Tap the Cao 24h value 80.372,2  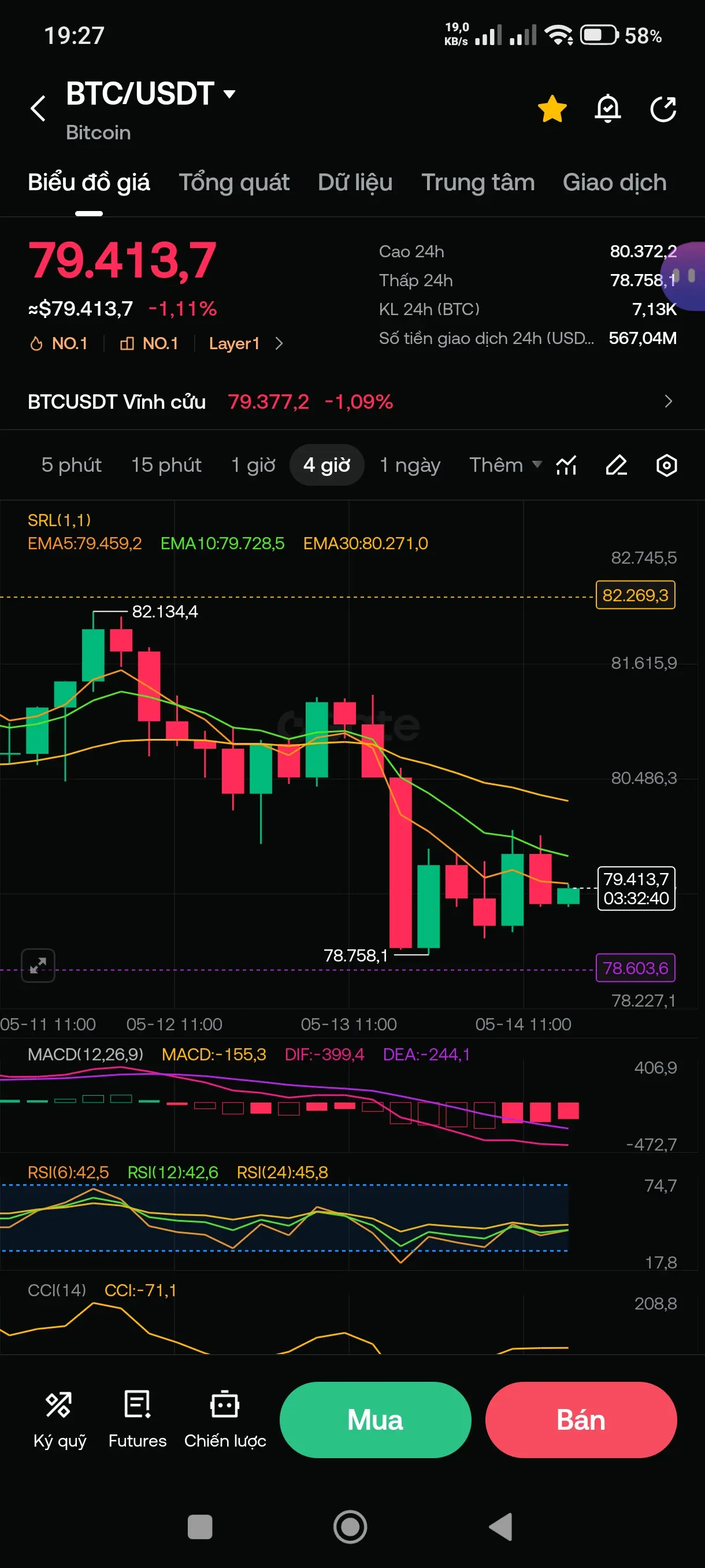click(x=643, y=252)
